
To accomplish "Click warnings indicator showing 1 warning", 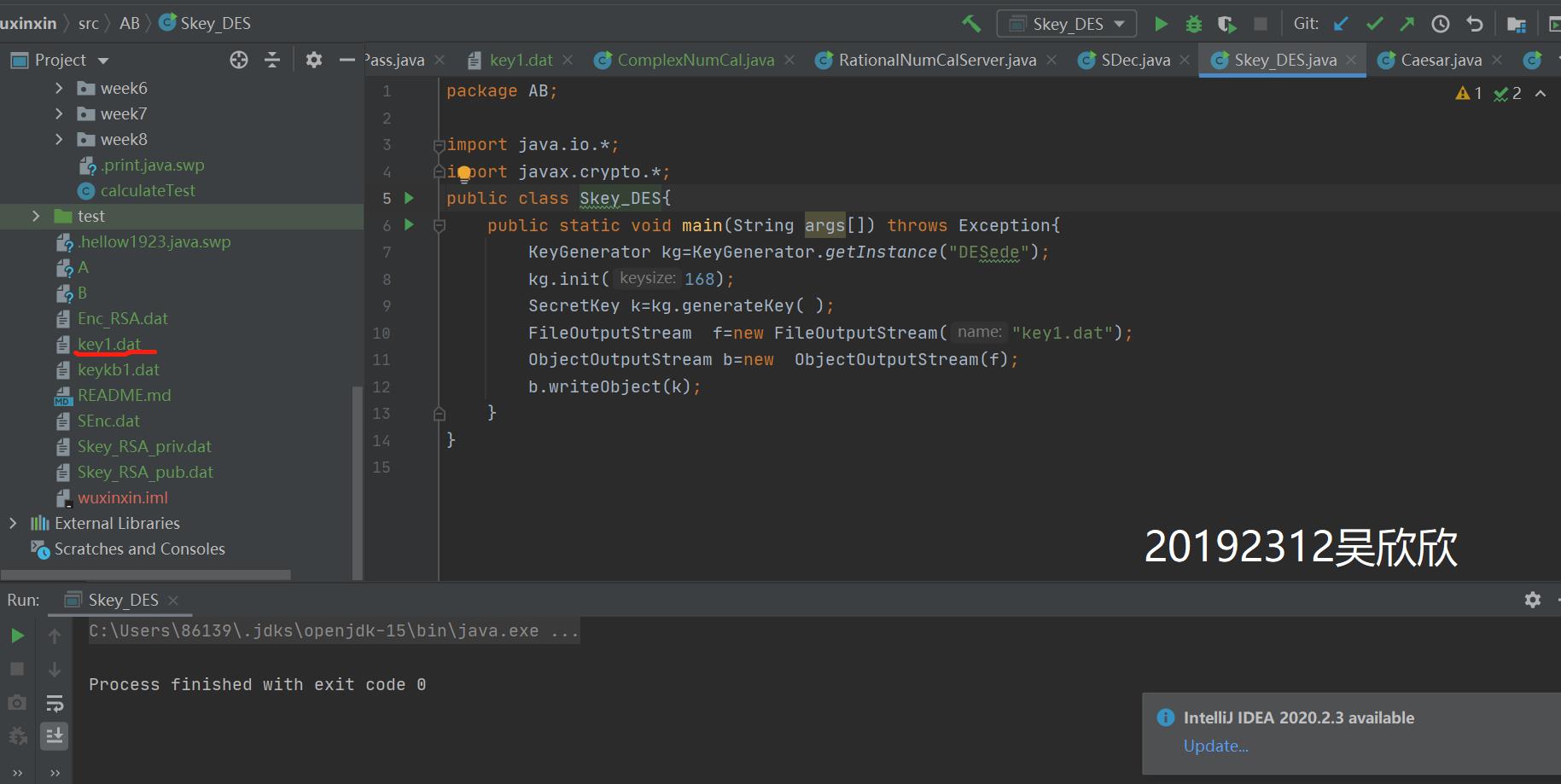I will [x=1469, y=93].
